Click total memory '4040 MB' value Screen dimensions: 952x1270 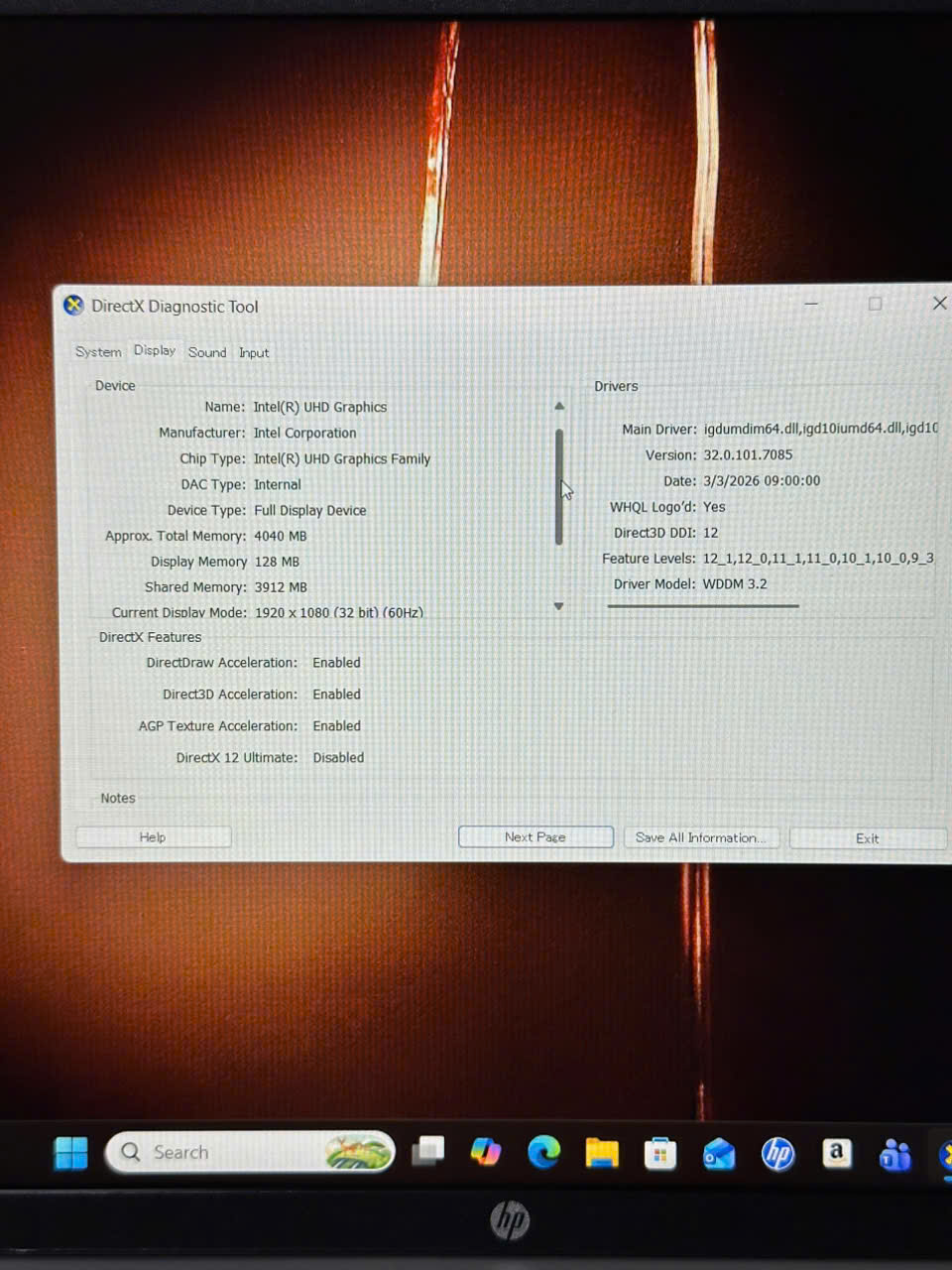[x=281, y=536]
